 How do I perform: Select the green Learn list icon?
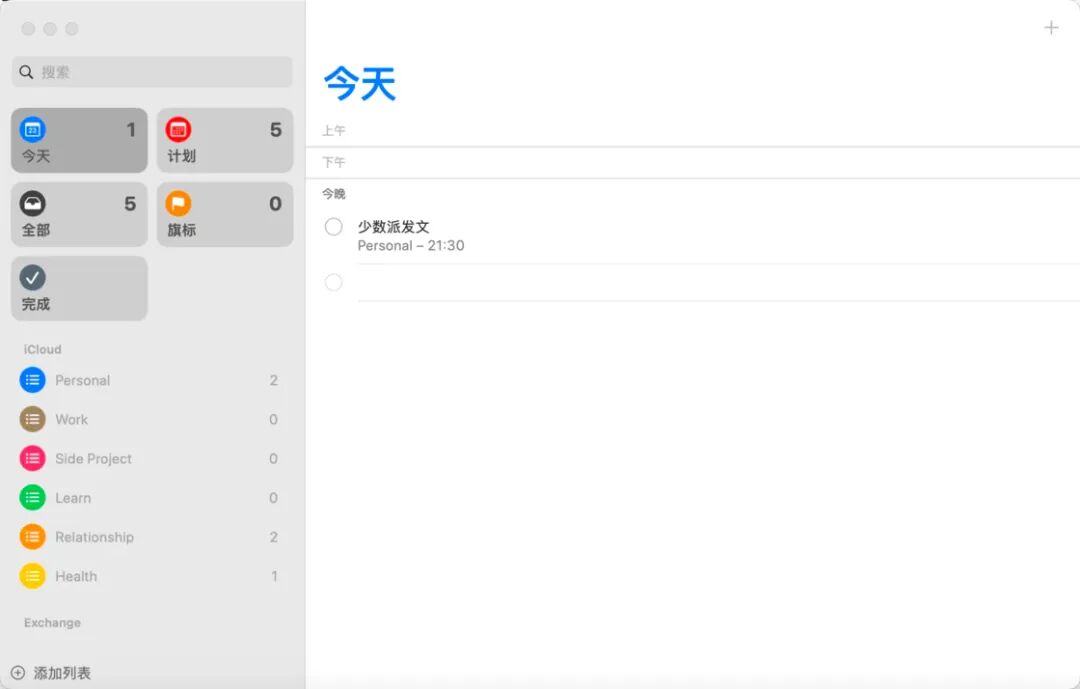tap(32, 498)
